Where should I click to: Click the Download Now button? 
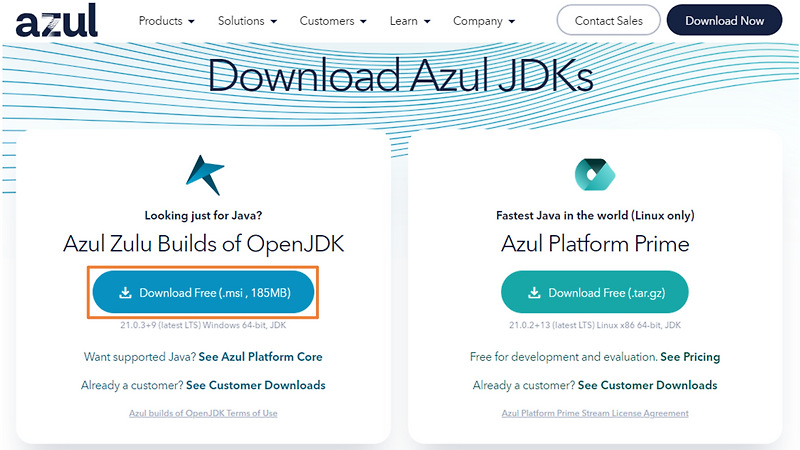[724, 20]
